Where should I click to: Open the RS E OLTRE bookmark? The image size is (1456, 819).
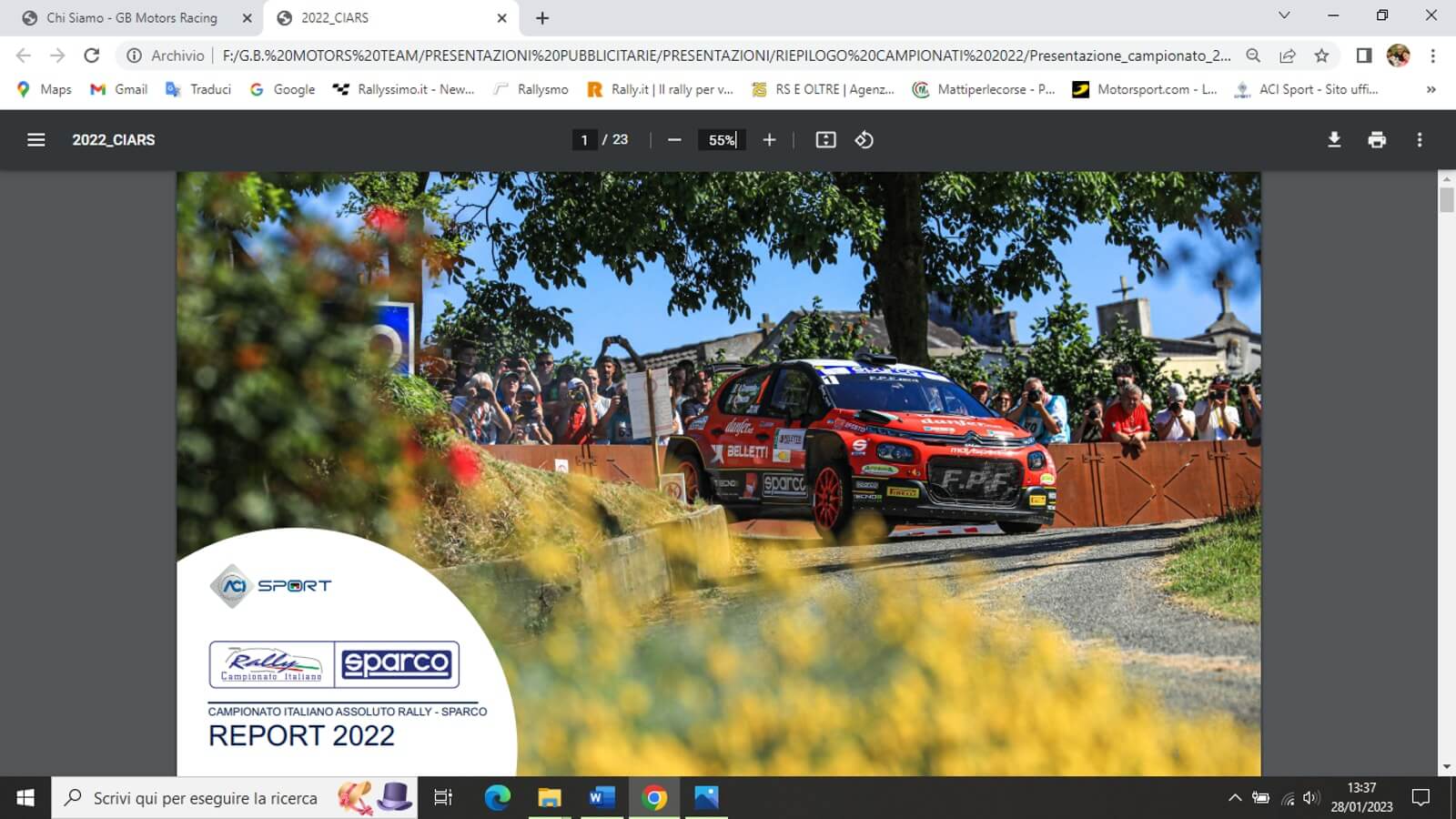823,89
